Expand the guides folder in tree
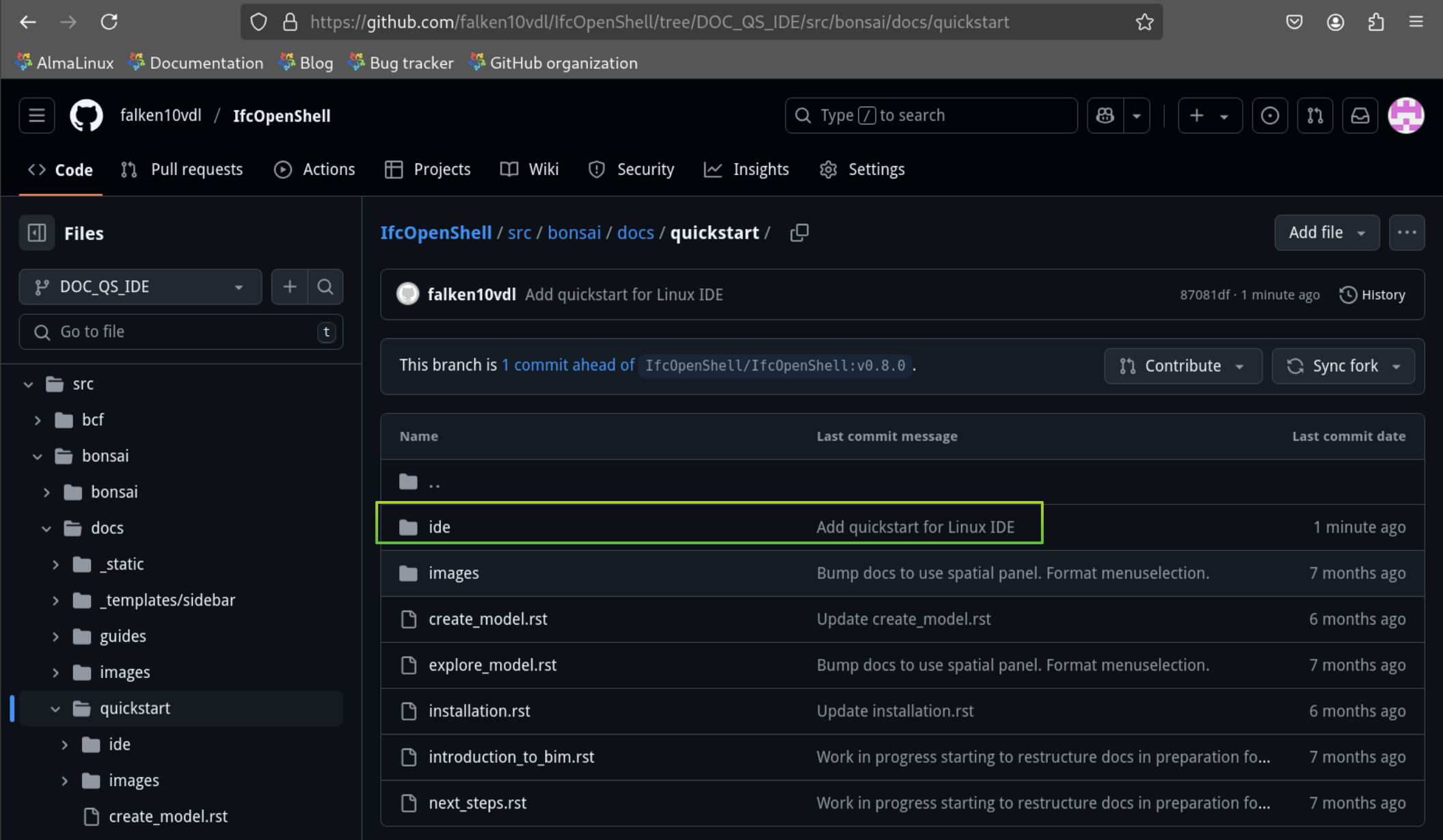Screen dimensions: 1443x840 [55, 636]
